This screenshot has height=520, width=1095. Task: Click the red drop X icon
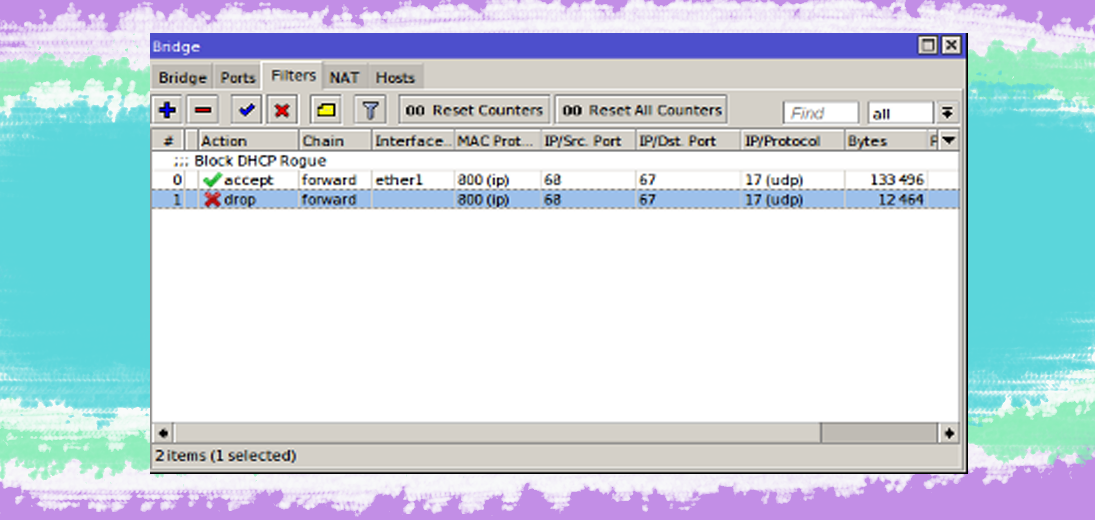click(x=212, y=200)
